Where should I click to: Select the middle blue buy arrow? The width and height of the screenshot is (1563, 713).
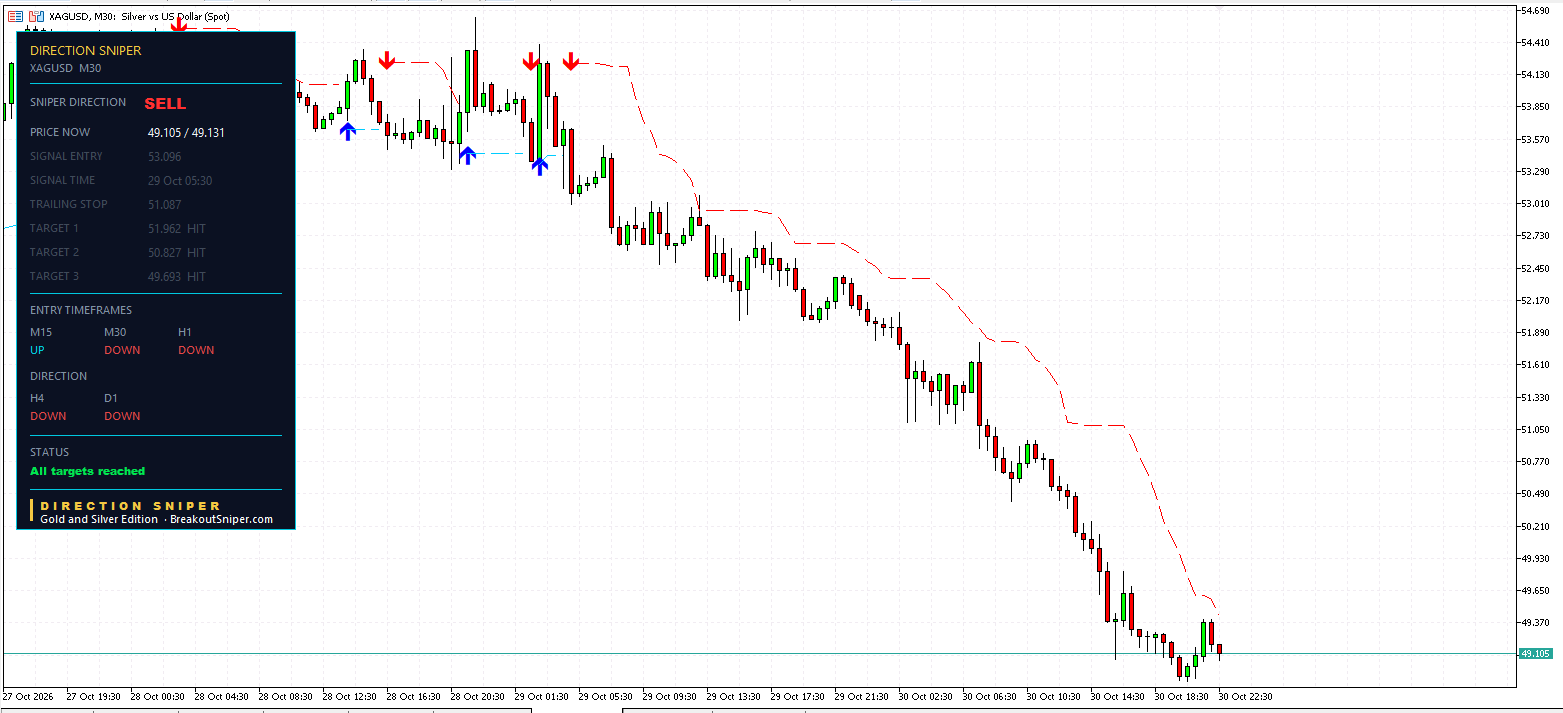467,154
